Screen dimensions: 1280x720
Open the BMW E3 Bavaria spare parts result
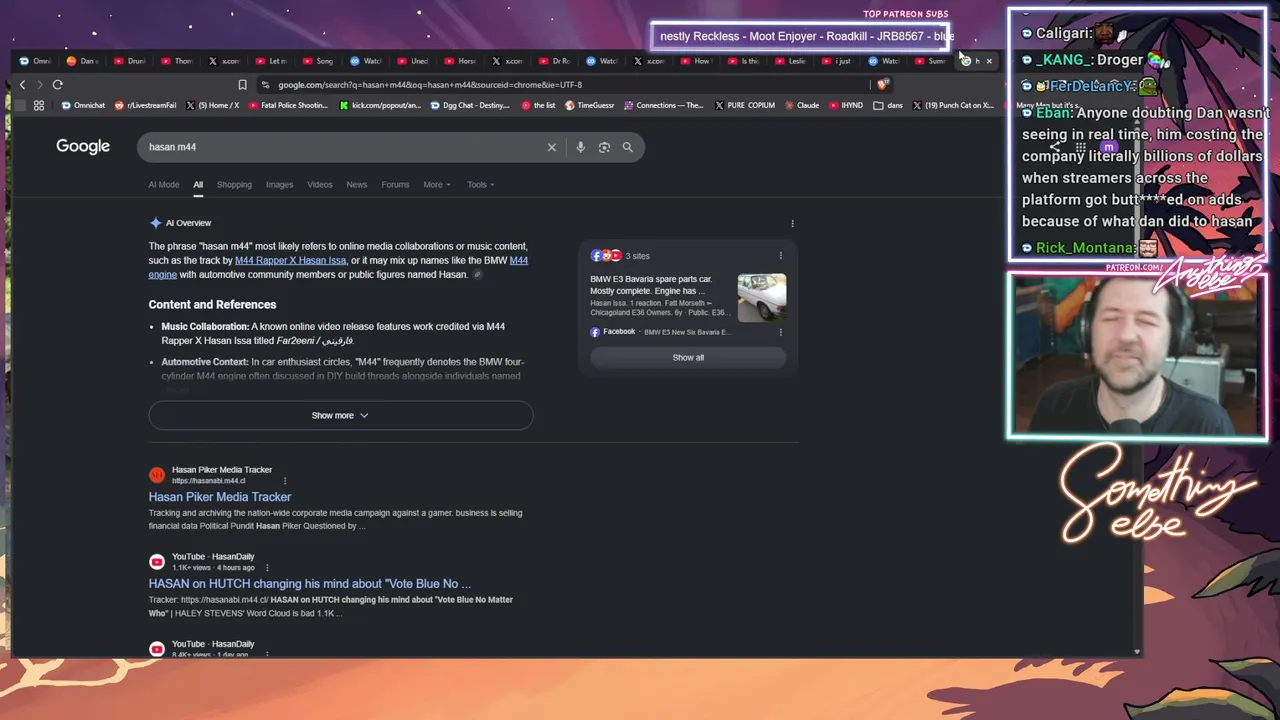(x=651, y=285)
